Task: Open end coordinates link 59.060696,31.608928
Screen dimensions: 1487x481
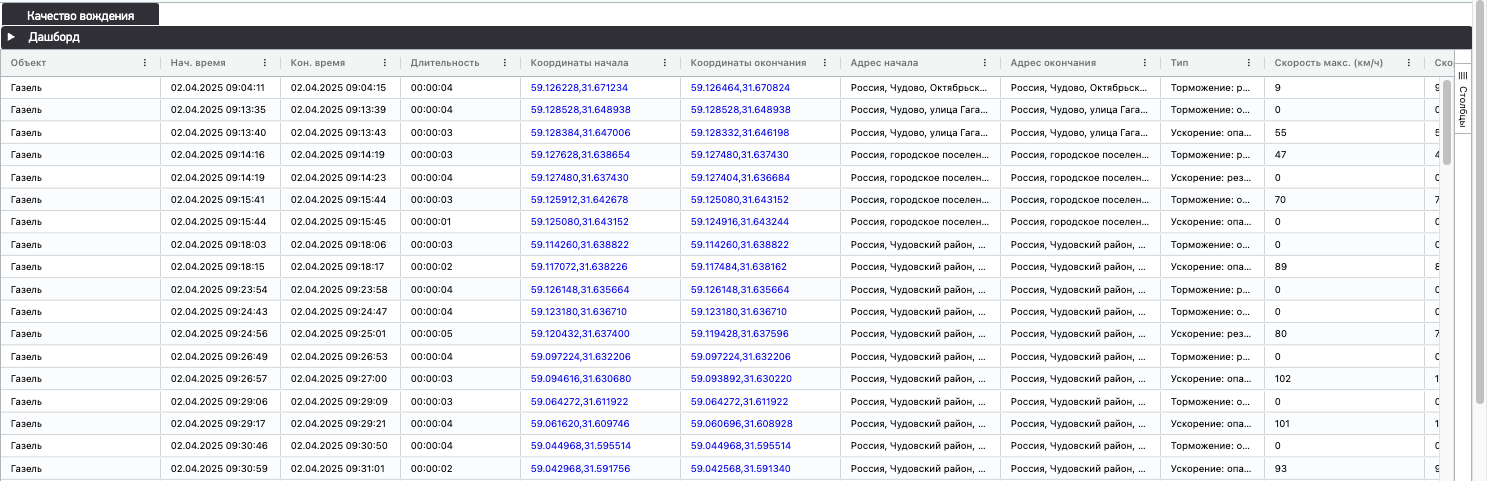Action: click(741, 423)
